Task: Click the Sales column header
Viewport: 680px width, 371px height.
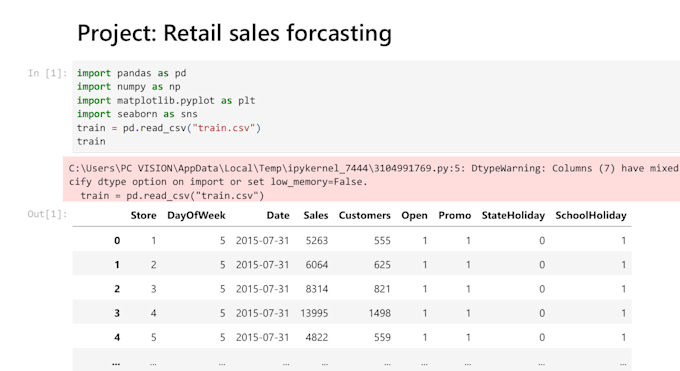Action: click(x=316, y=215)
